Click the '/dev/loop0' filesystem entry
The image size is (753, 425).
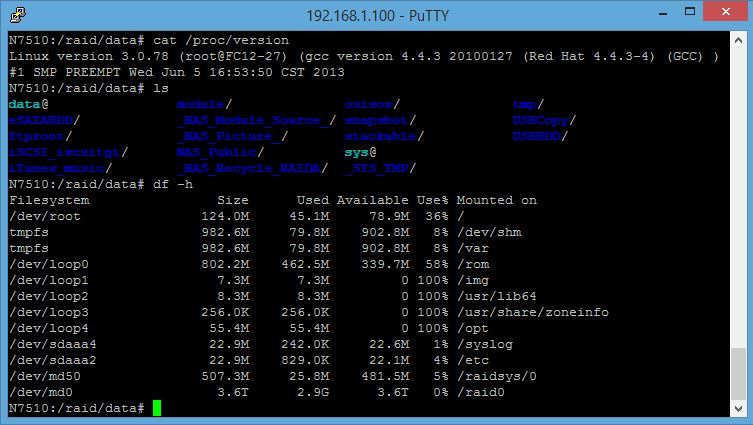point(49,265)
